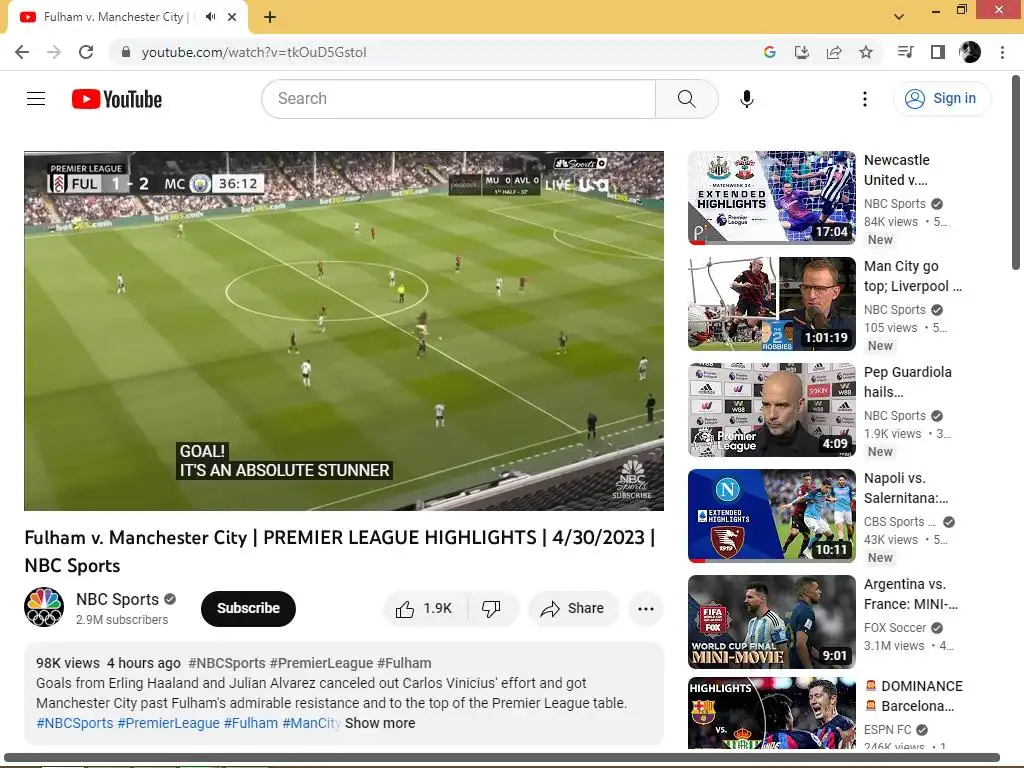Open YouTube settings three-dot menu
Screen dimensions: 1024x768
pos(865,99)
